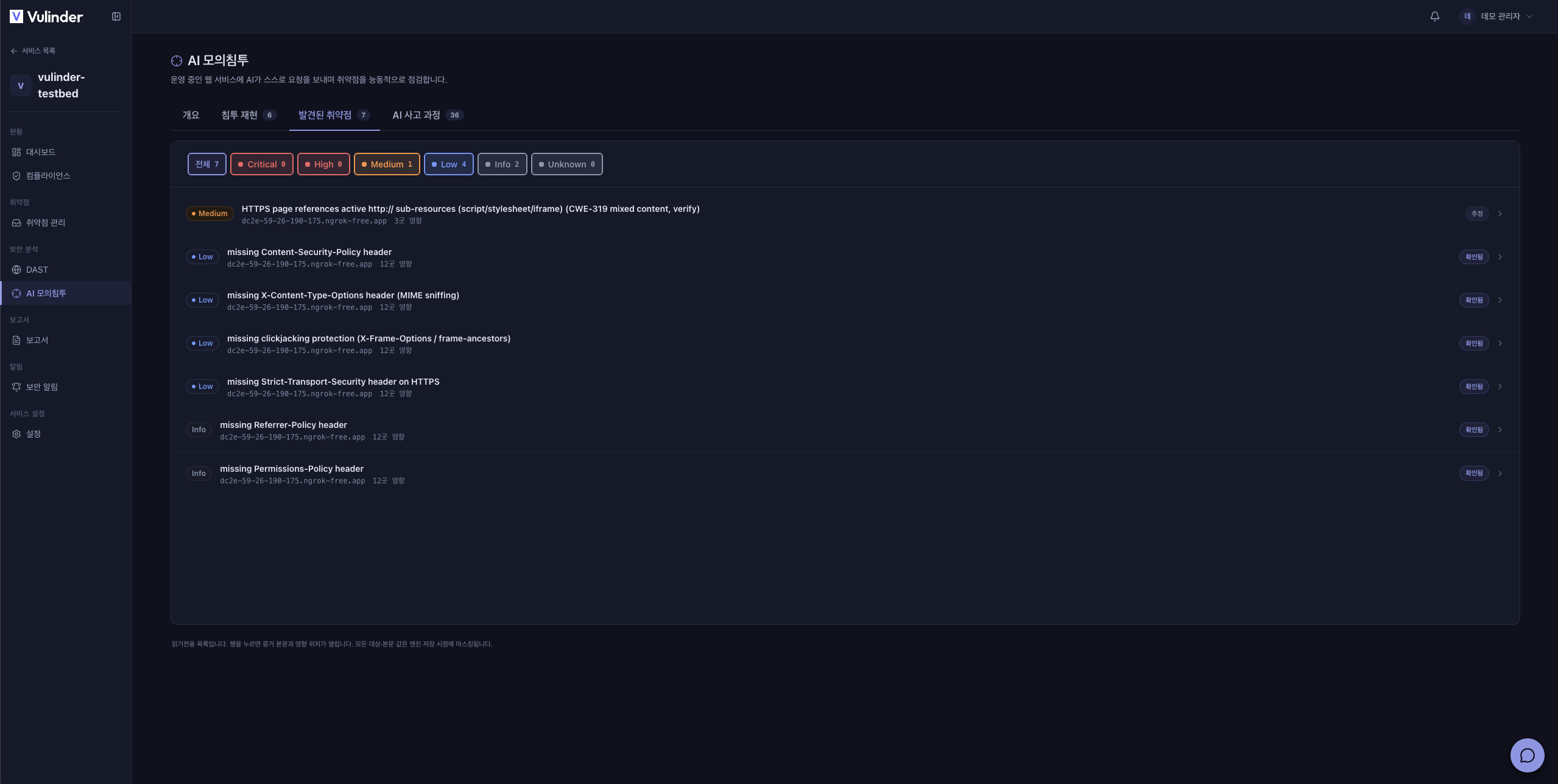Click the 보고서 document icon
This screenshot has height=784, width=1558.
click(16, 340)
